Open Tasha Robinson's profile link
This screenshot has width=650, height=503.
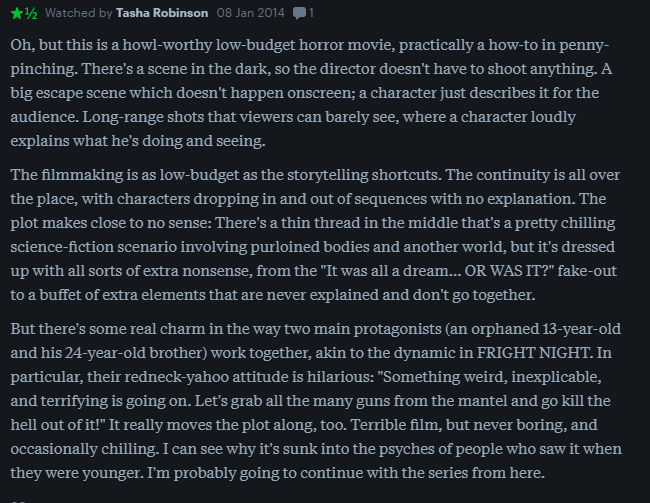point(162,13)
